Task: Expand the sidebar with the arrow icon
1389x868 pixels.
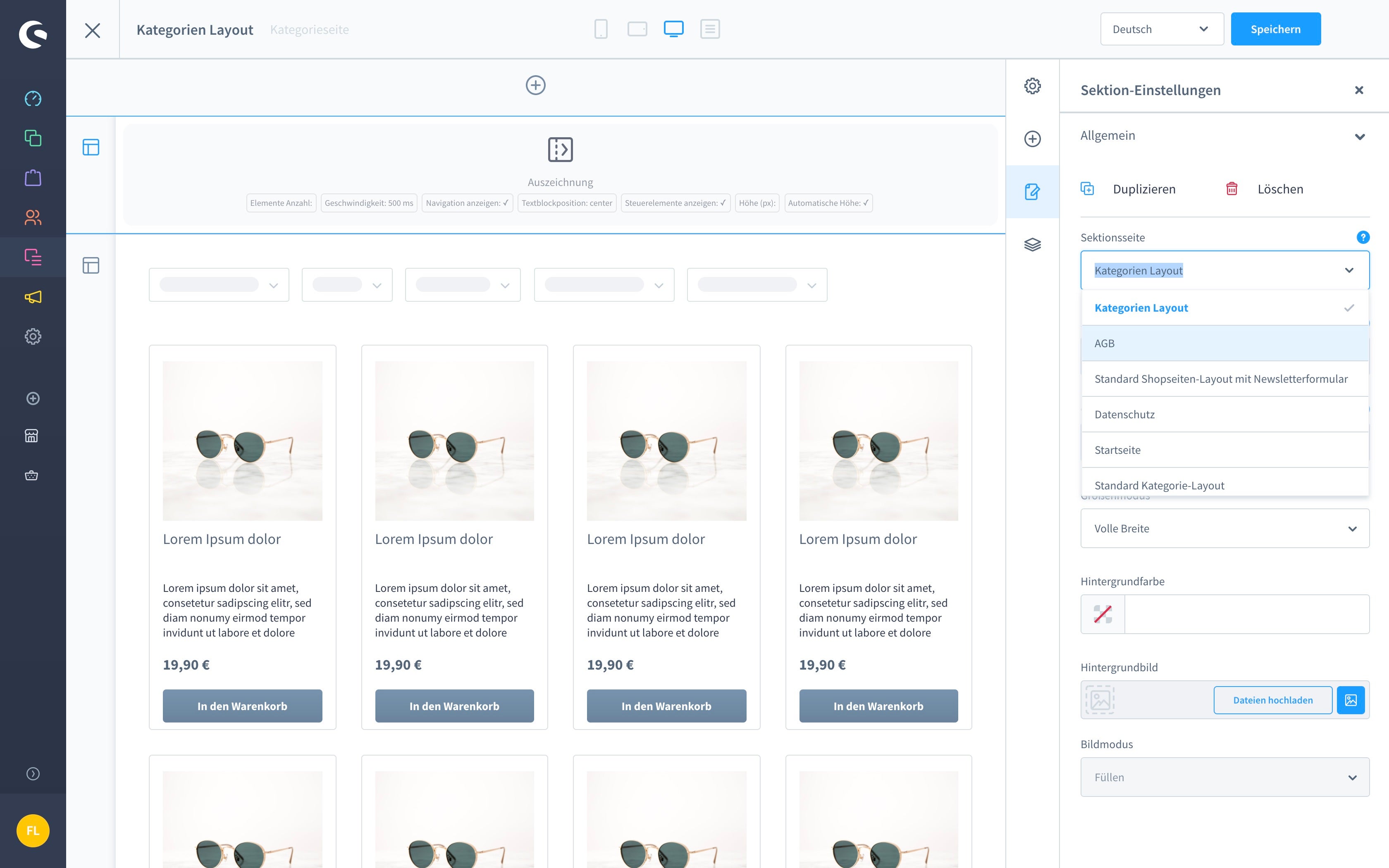Action: pos(33,774)
